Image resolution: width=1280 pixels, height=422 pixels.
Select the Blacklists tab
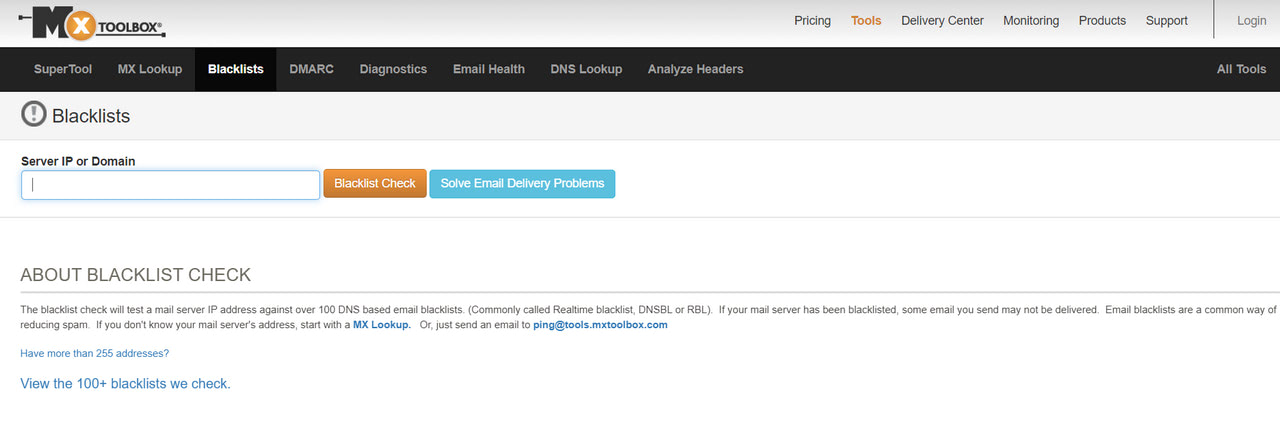click(236, 69)
